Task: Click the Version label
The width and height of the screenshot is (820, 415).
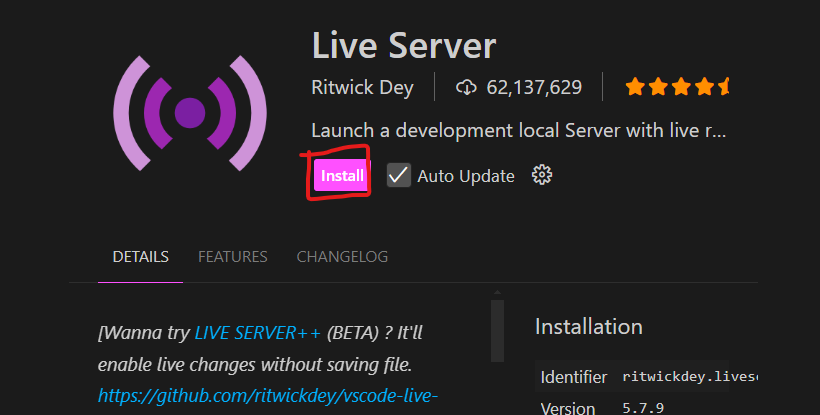Action: [567, 408]
